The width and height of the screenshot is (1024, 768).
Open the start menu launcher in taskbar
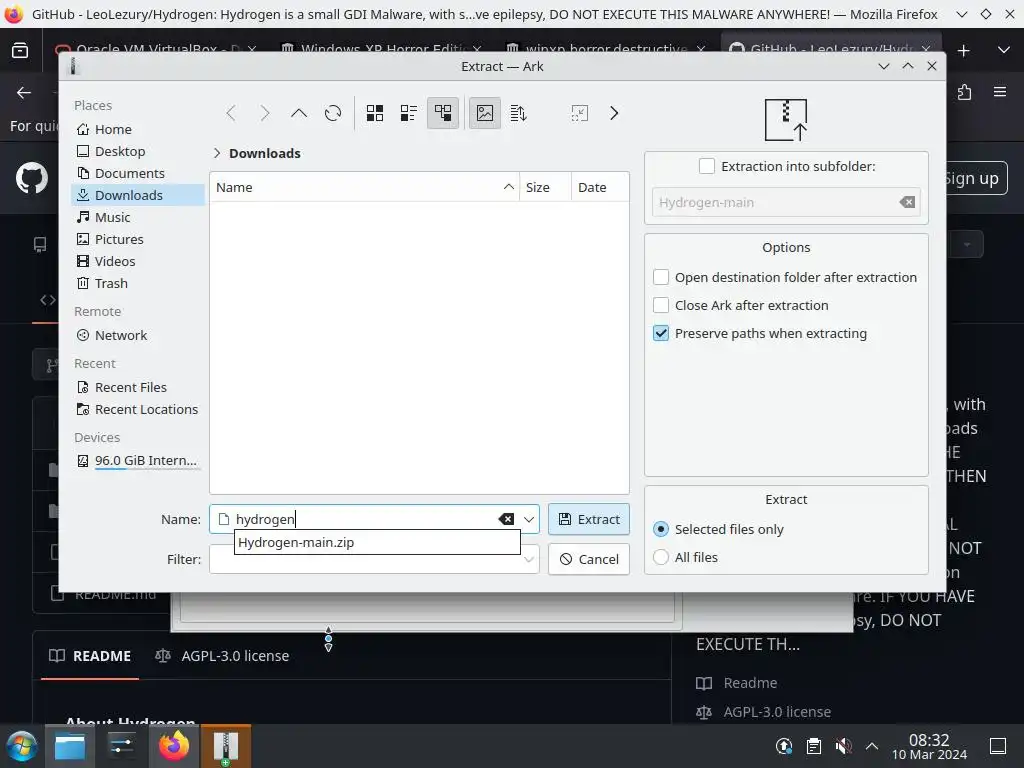click(x=22, y=746)
